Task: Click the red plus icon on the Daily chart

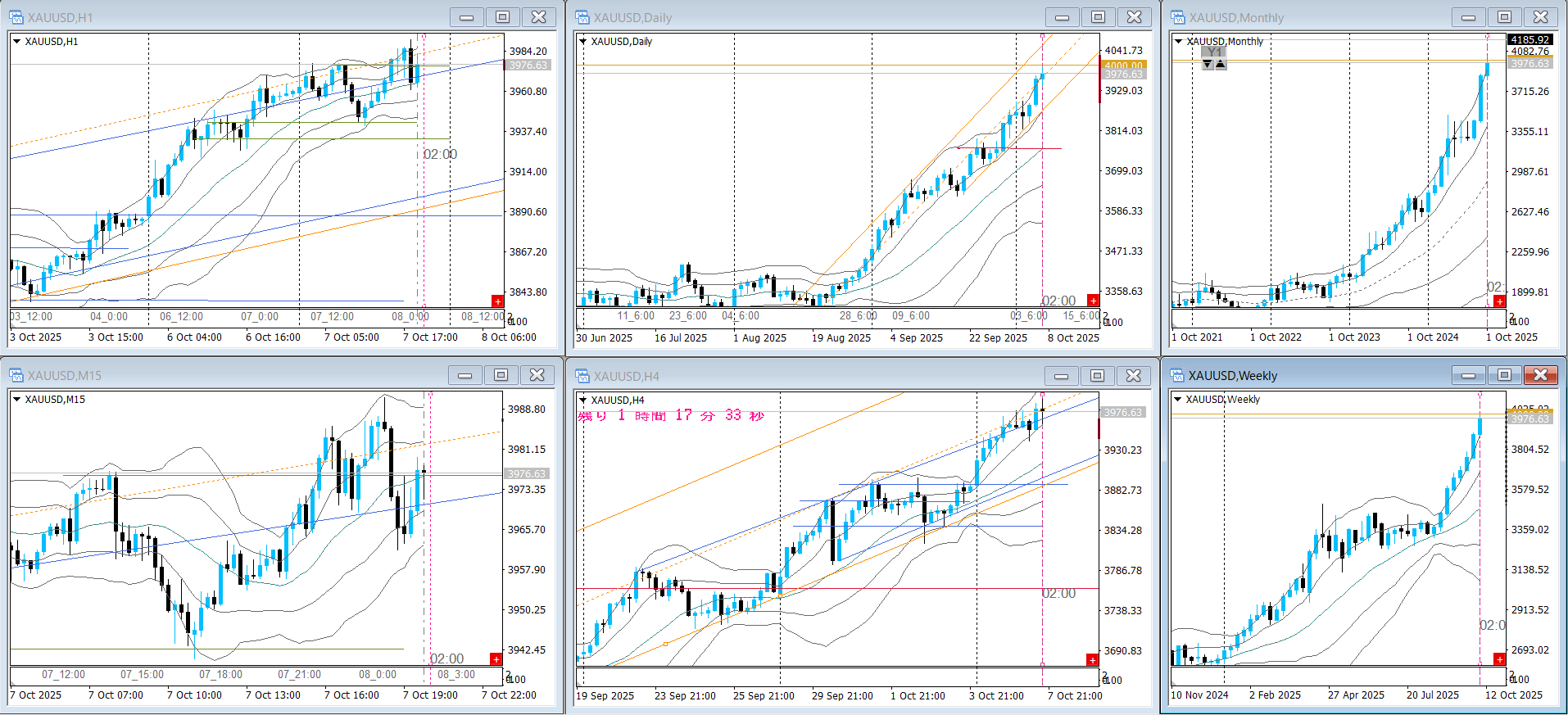Action: coord(1093,301)
